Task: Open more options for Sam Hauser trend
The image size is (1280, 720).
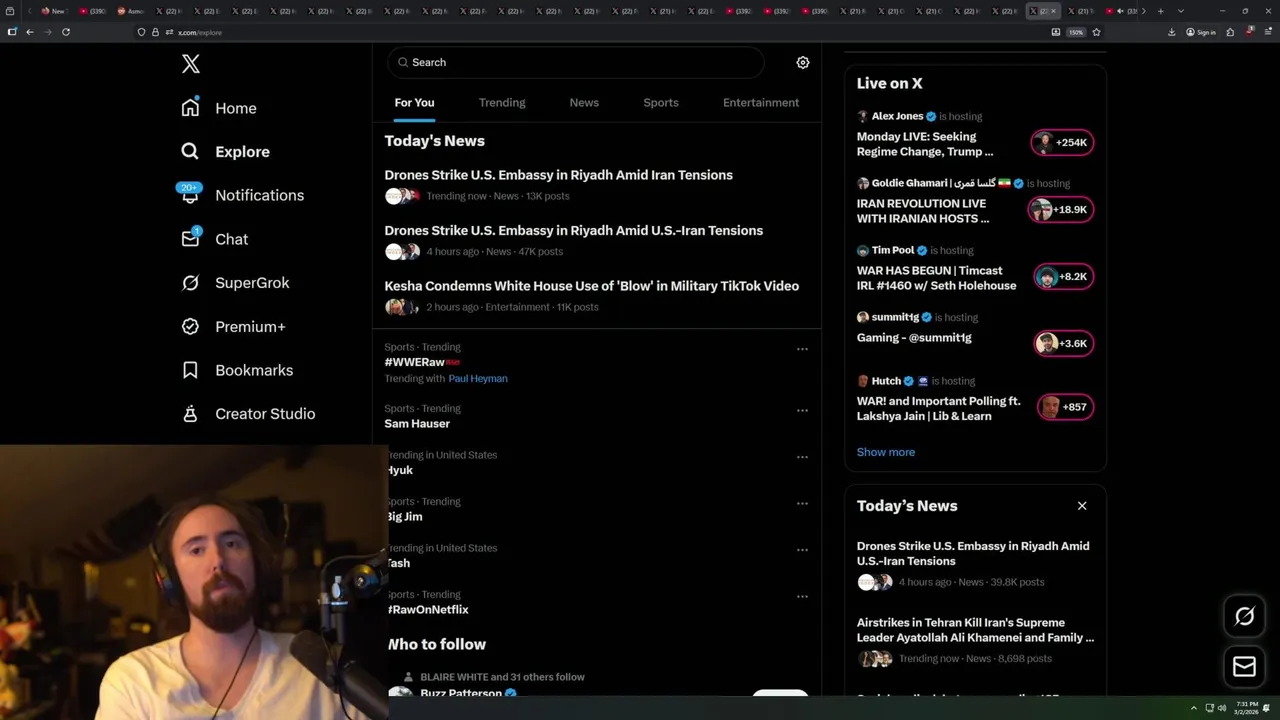Action: pyautogui.click(x=802, y=410)
